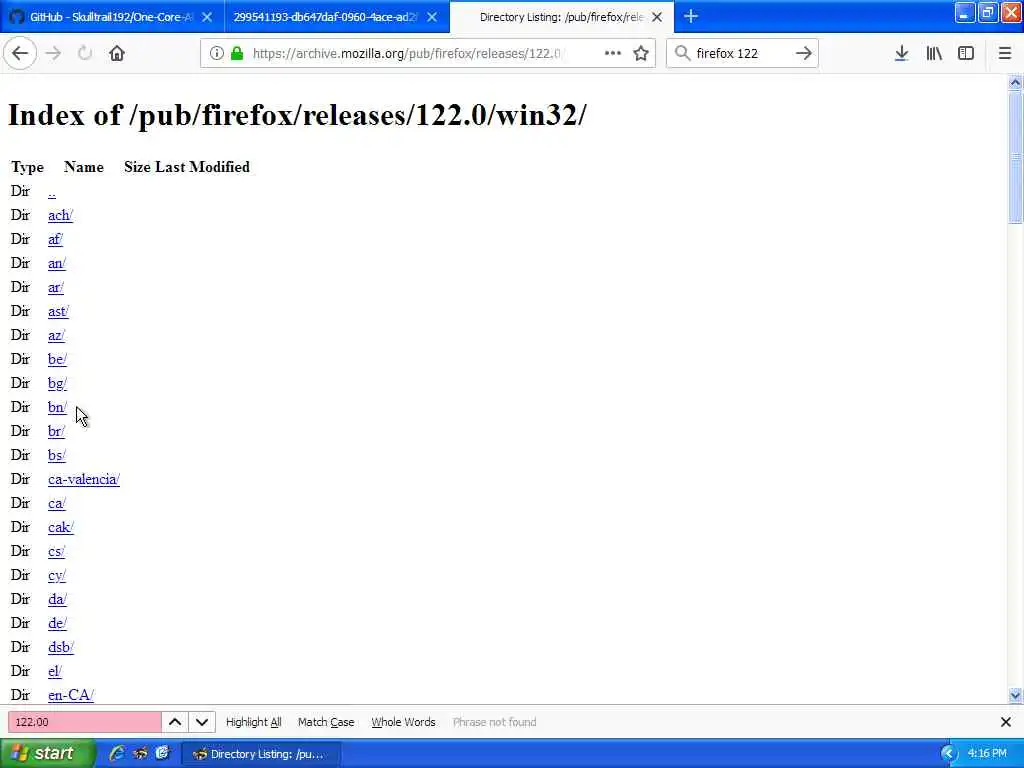This screenshot has height=768, width=1024.
Task: Open the Firefox hamburger menu
Action: pos(1005,53)
